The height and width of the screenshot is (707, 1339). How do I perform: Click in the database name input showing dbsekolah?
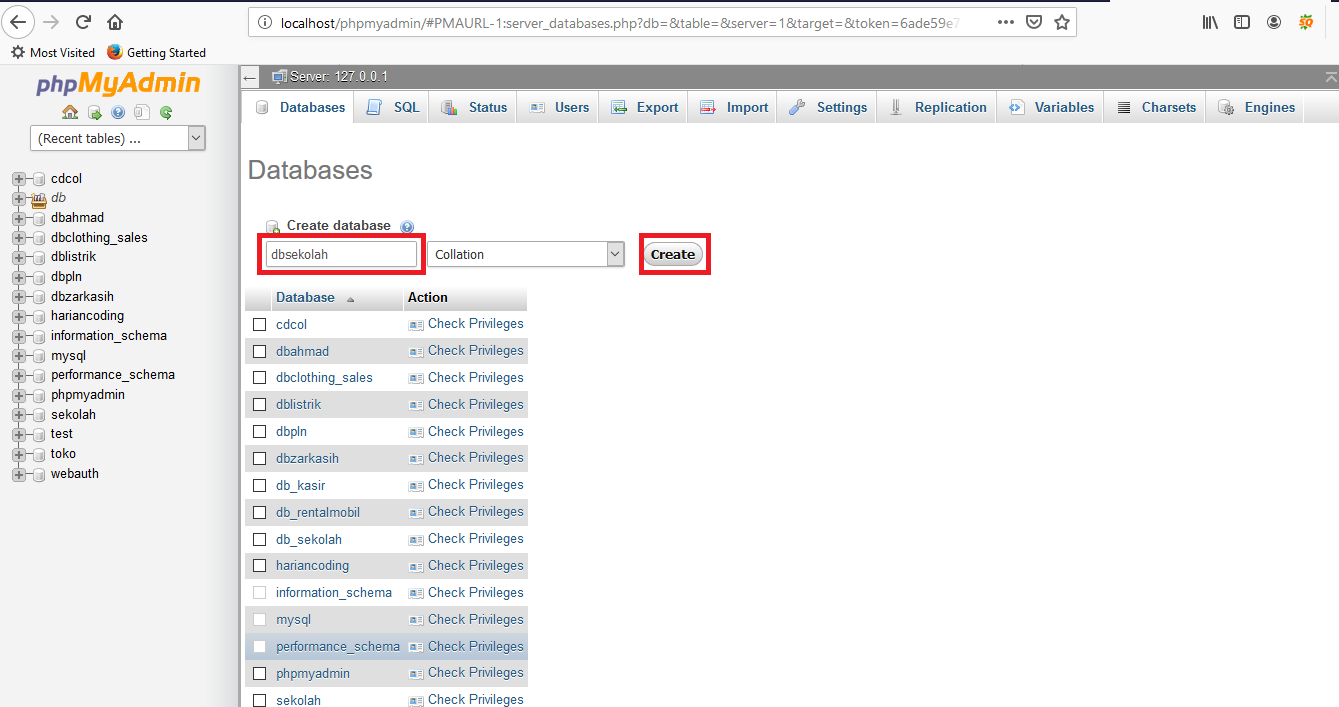(340, 254)
